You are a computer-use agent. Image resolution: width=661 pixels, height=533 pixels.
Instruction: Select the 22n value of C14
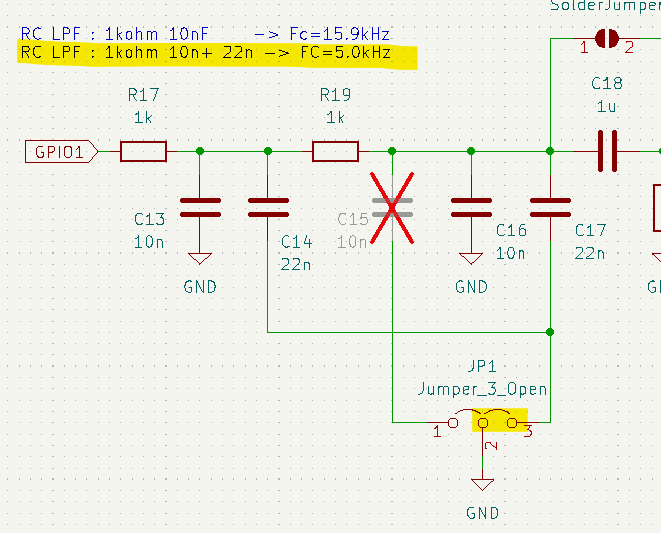(x=296, y=265)
